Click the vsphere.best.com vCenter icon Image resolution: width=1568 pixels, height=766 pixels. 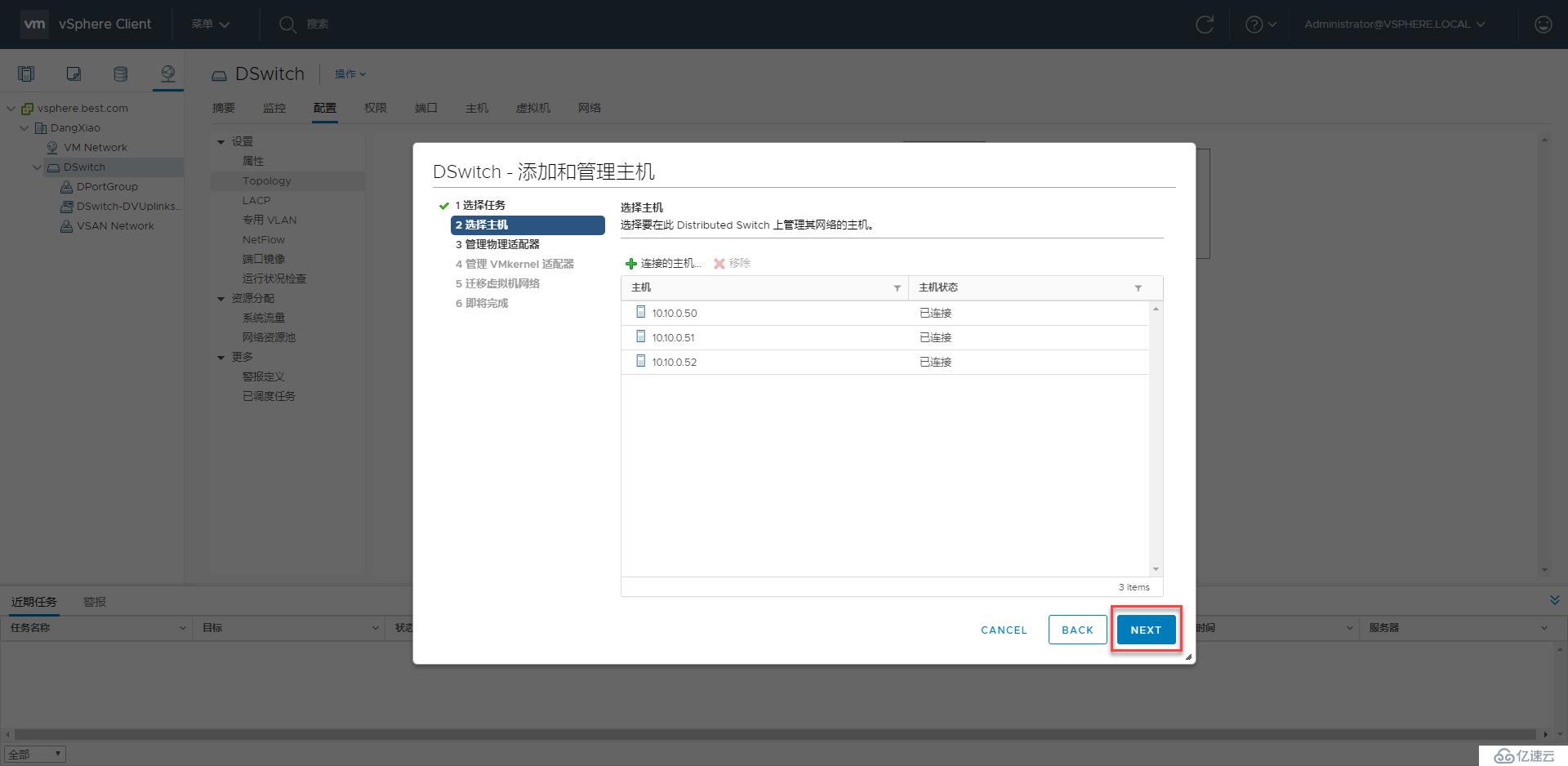click(28, 109)
